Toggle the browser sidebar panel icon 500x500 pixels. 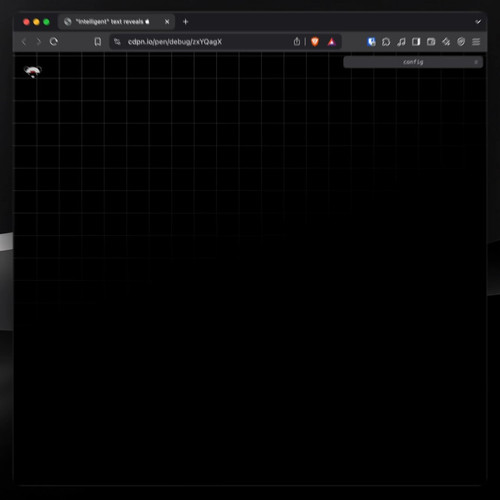point(416,42)
